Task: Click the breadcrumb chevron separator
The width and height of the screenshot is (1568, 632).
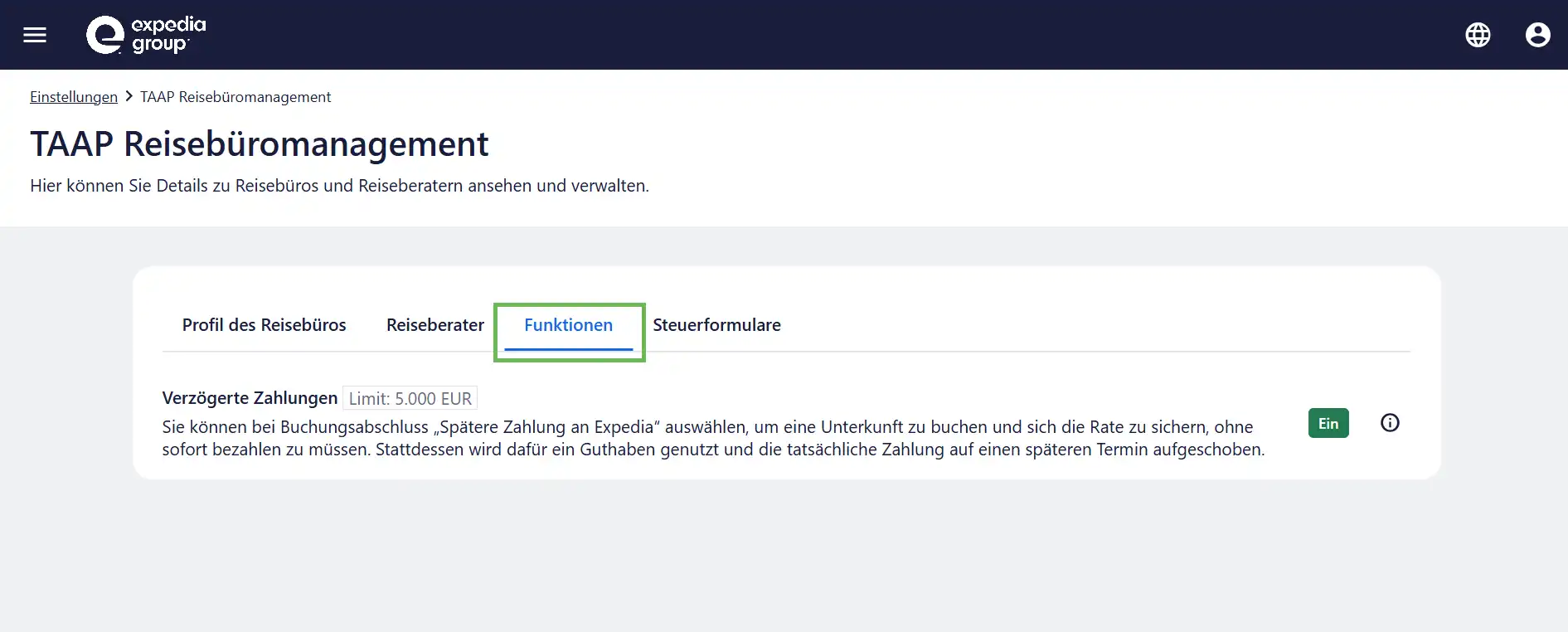Action: pyautogui.click(x=129, y=97)
